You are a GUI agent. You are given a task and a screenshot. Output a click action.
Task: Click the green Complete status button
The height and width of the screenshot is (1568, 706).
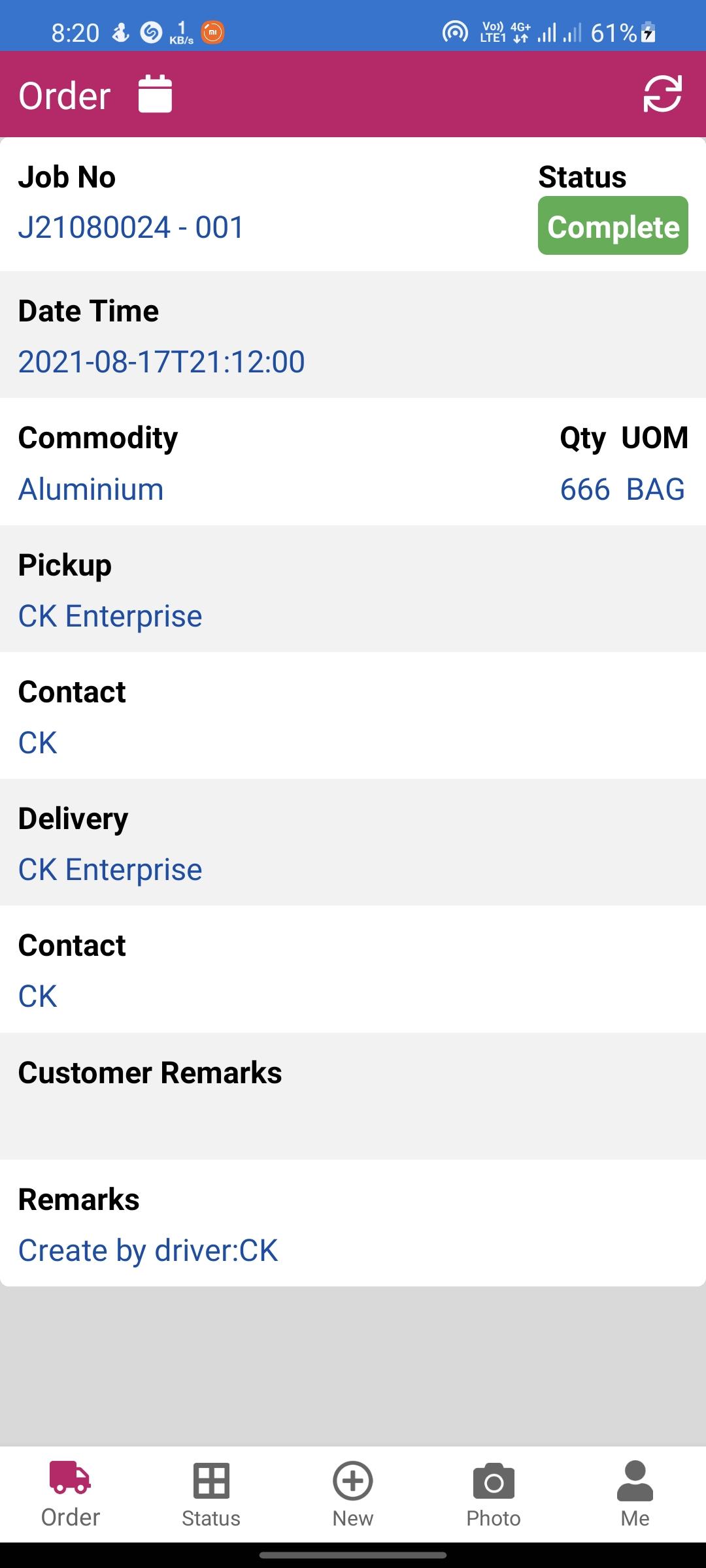tap(613, 225)
